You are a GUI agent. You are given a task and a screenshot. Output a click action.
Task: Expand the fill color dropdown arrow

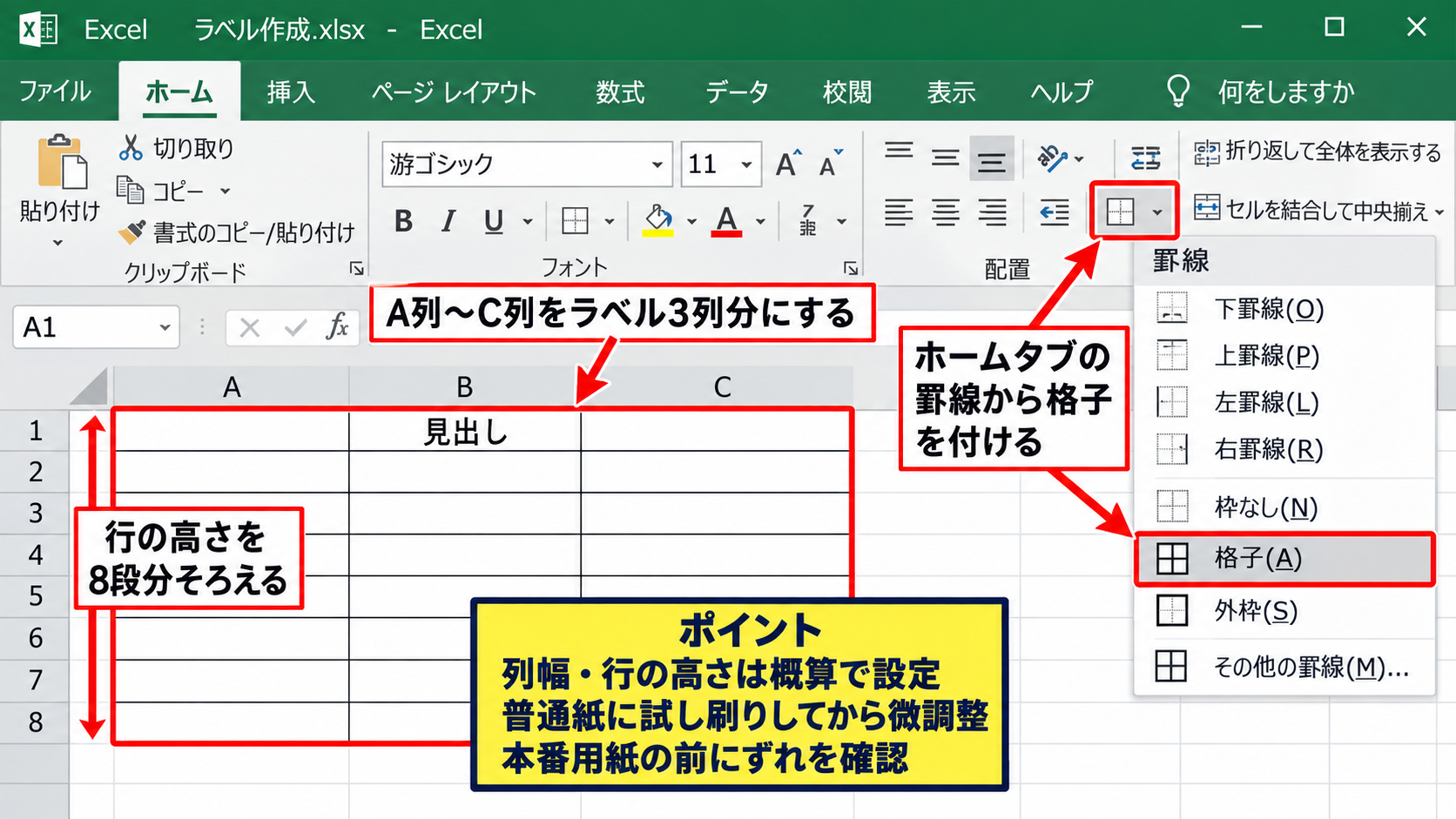click(x=691, y=222)
